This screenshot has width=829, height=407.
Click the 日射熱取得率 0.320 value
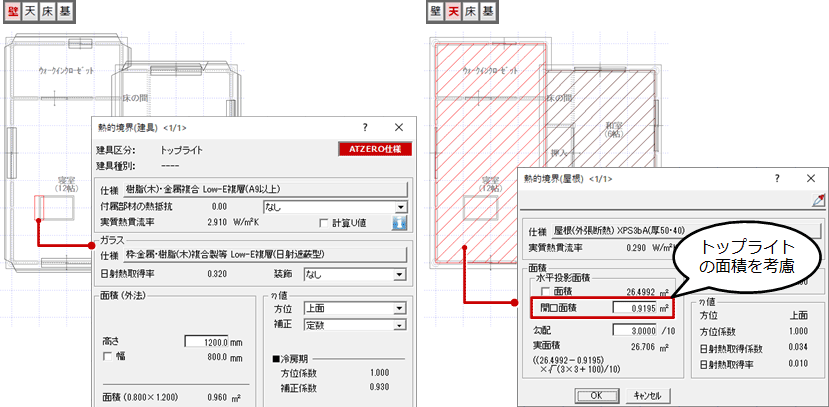click(x=218, y=274)
